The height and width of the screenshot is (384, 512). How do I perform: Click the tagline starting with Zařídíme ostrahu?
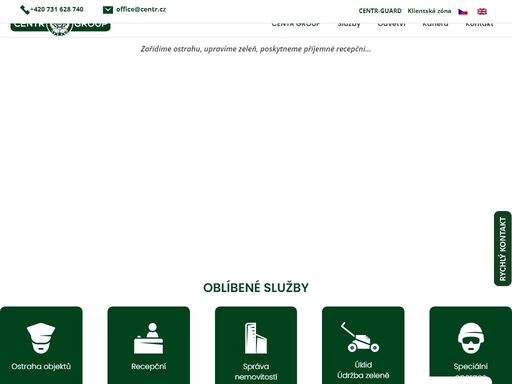tap(256, 49)
